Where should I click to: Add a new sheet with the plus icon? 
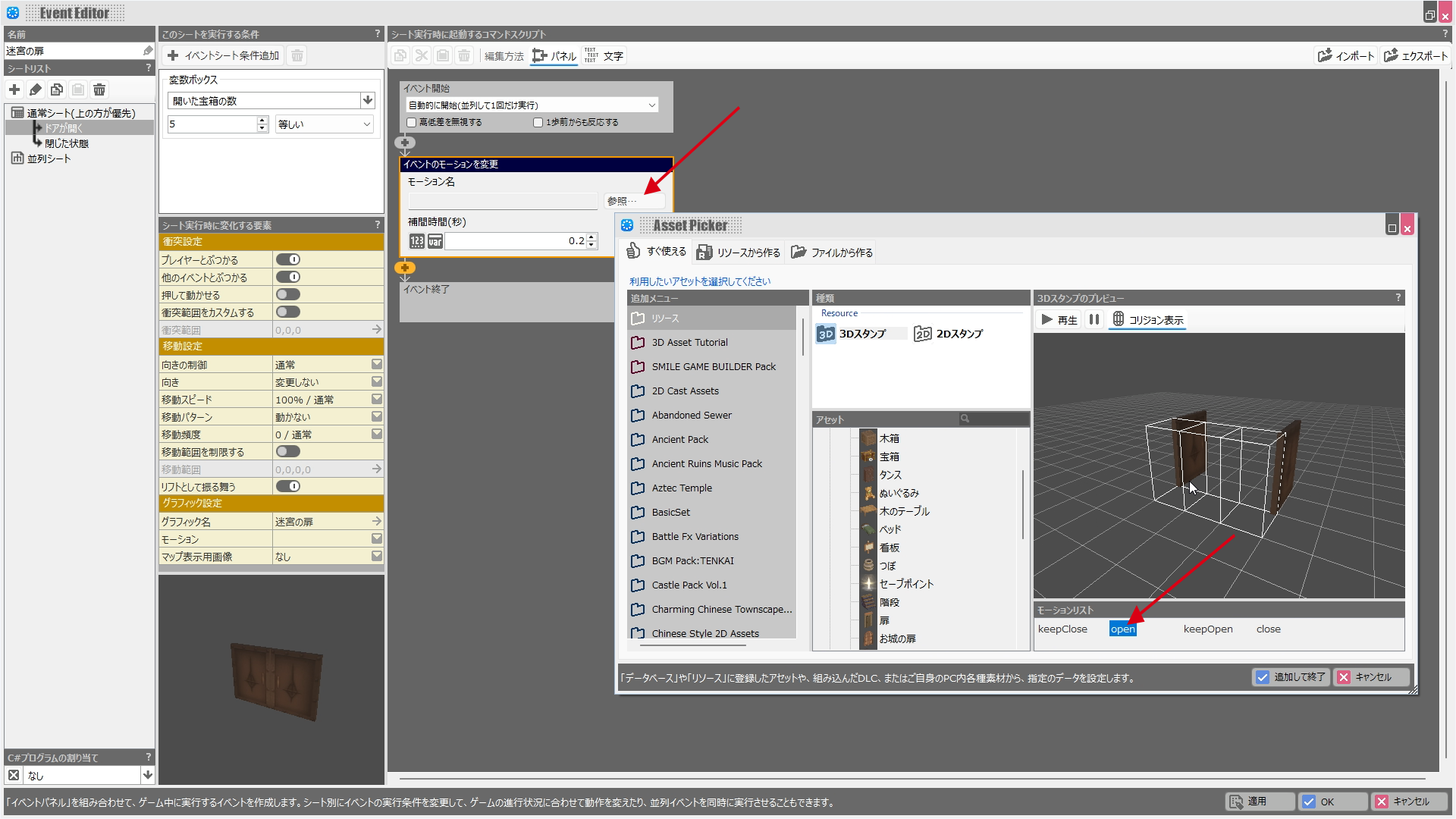tap(14, 89)
